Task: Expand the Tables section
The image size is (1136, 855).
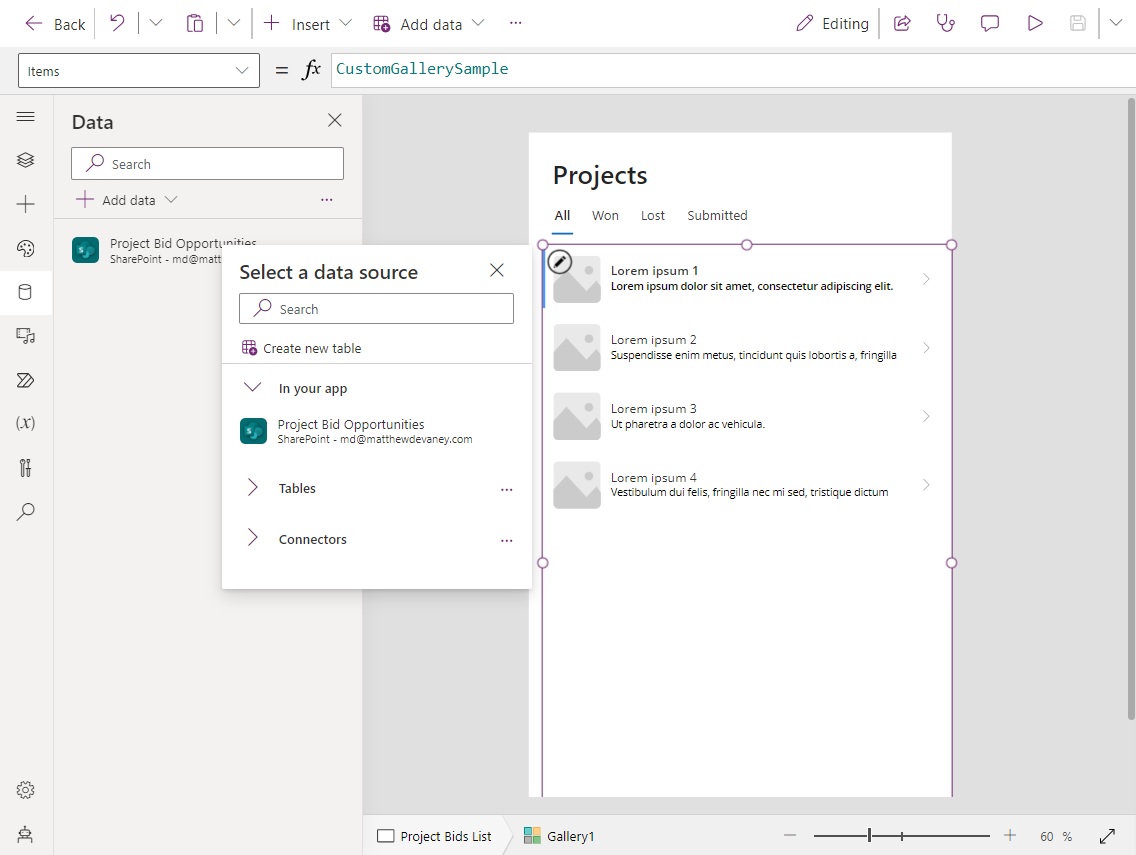Action: tap(252, 488)
